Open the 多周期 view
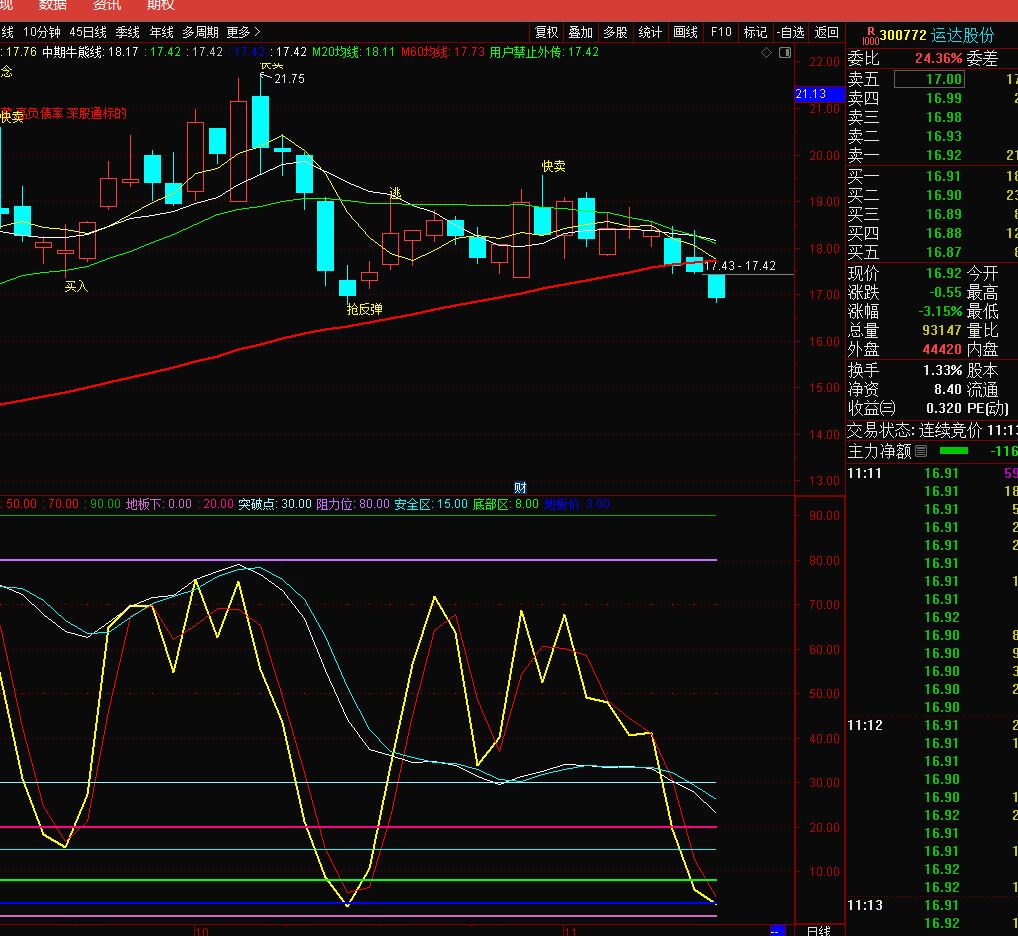Screen dimensions: 1018x936 (x=200, y=32)
